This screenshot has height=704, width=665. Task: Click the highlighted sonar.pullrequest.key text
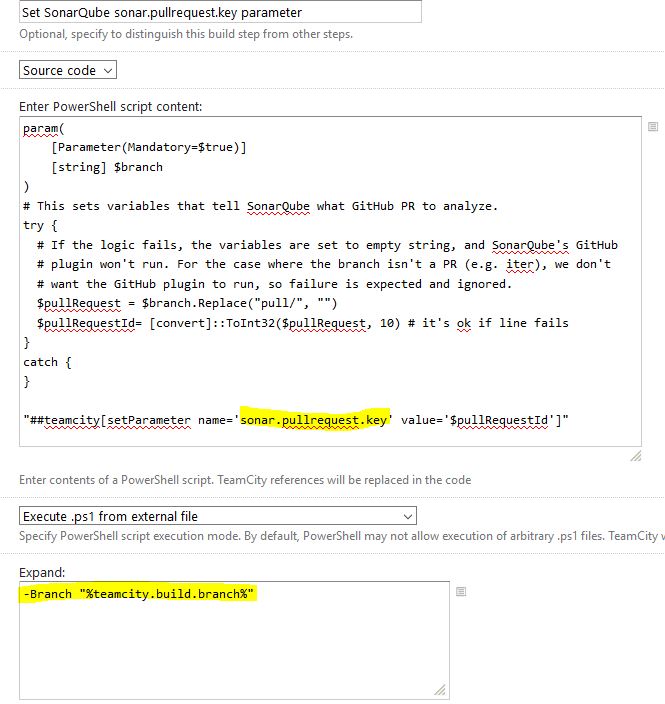[313, 420]
